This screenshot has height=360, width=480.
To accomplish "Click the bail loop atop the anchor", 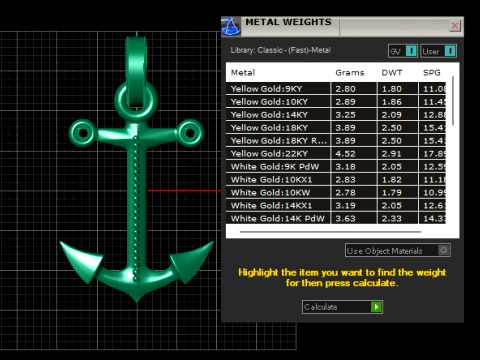I will 136,72.
